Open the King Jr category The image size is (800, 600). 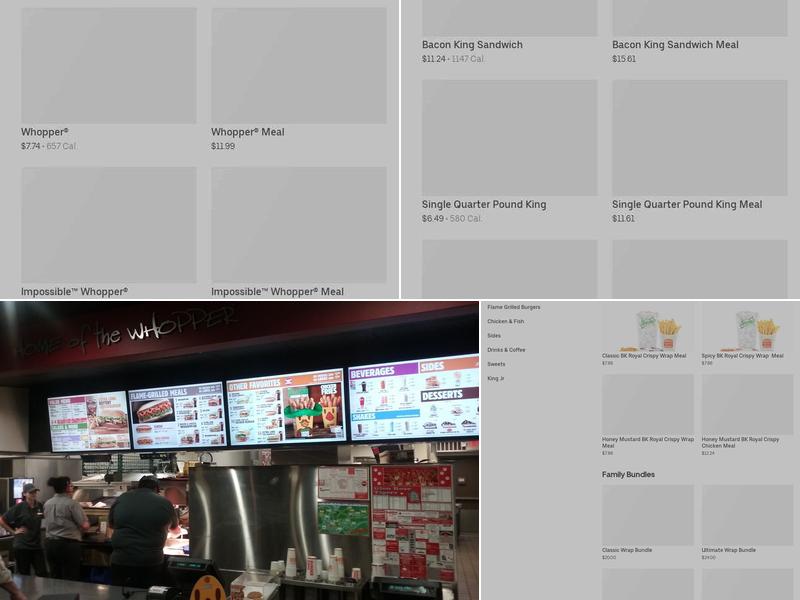pos(495,379)
